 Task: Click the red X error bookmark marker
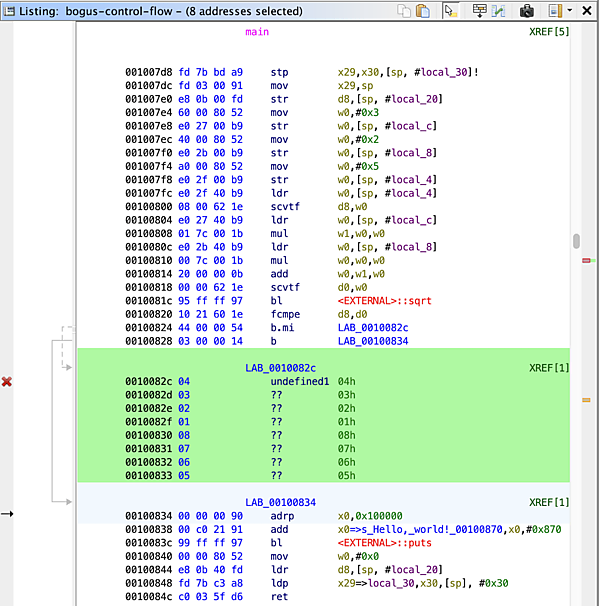[7, 382]
